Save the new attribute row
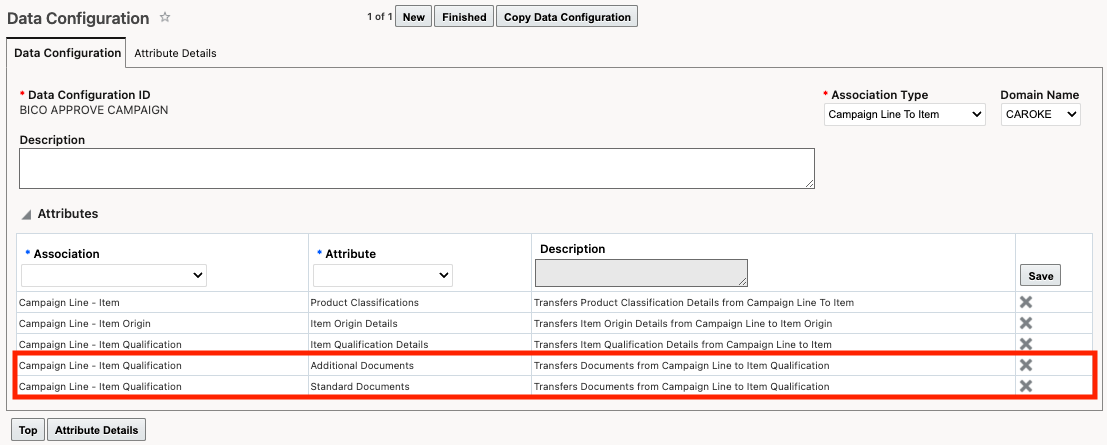Image resolution: width=1107 pixels, height=445 pixels. [x=1040, y=276]
